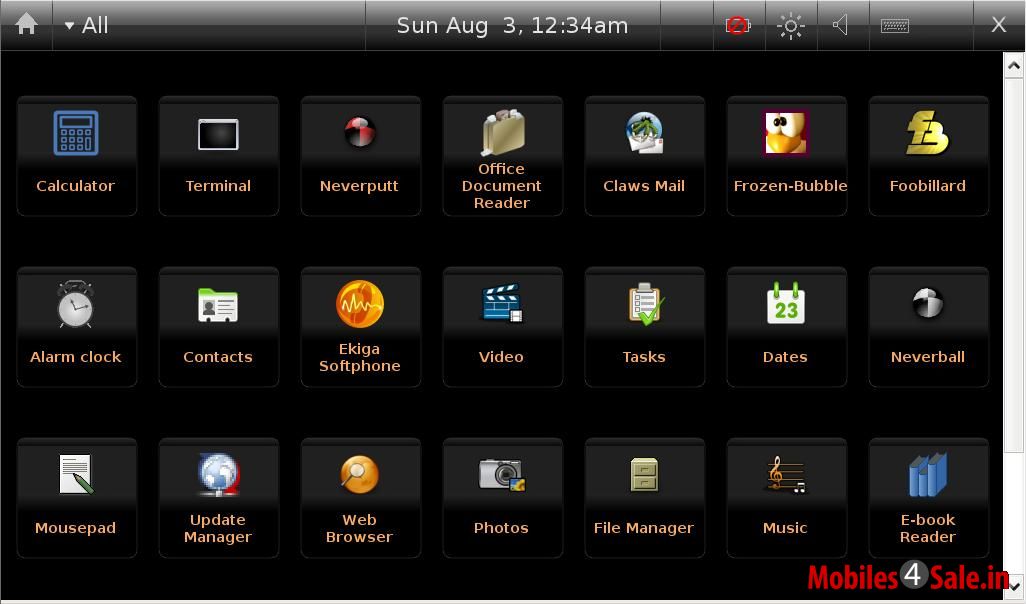The image size is (1026, 604).
Task: Click the battery status icon
Action: [x=737, y=25]
